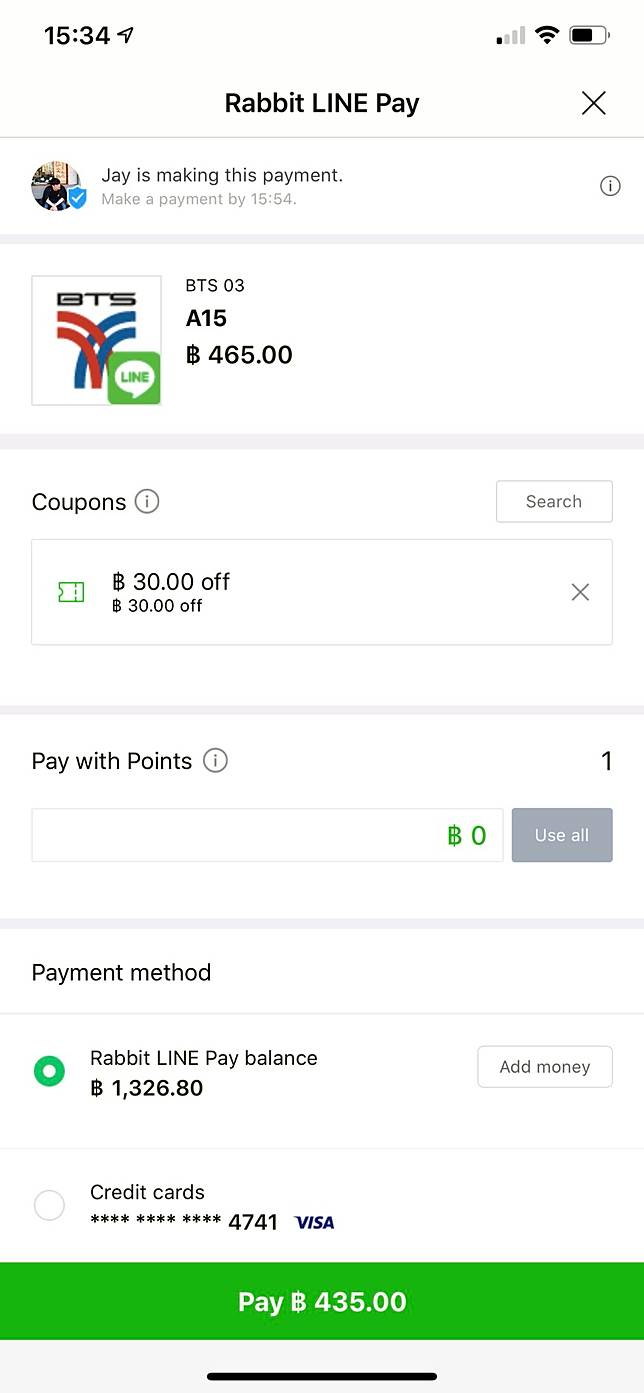
Task: Tap the payment info icon beside Jay
Action: pyautogui.click(x=610, y=186)
